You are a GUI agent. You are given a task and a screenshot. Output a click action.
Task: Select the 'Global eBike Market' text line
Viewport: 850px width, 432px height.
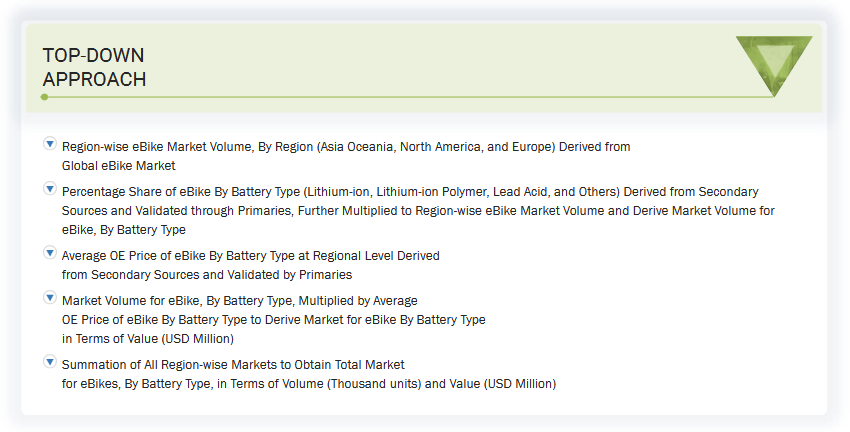point(118,165)
